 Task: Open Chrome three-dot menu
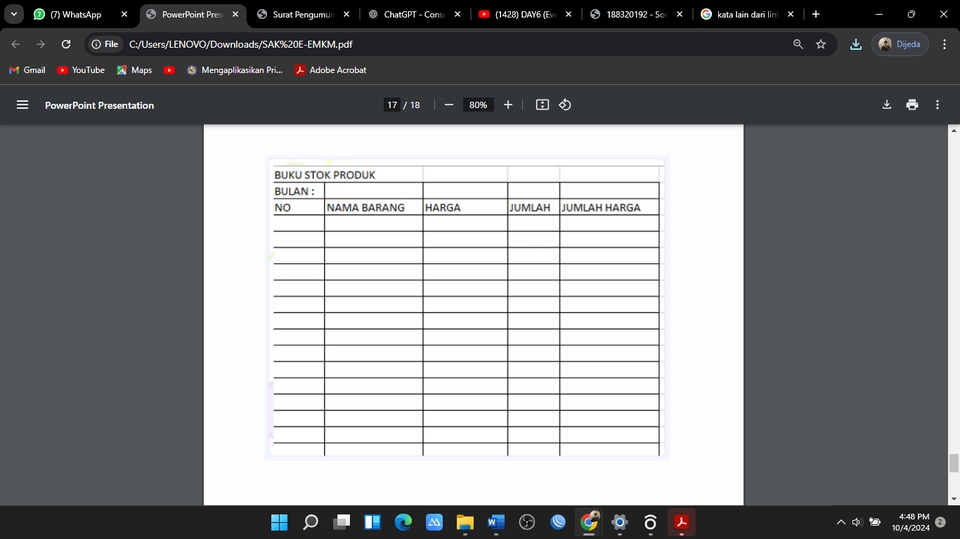tap(945, 44)
